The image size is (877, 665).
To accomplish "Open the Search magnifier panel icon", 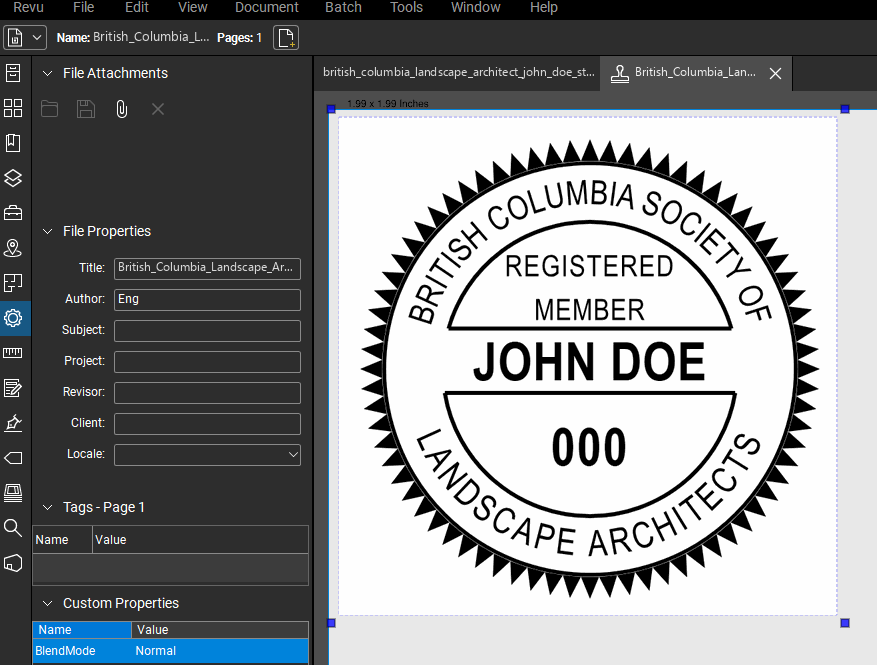I will (13, 527).
